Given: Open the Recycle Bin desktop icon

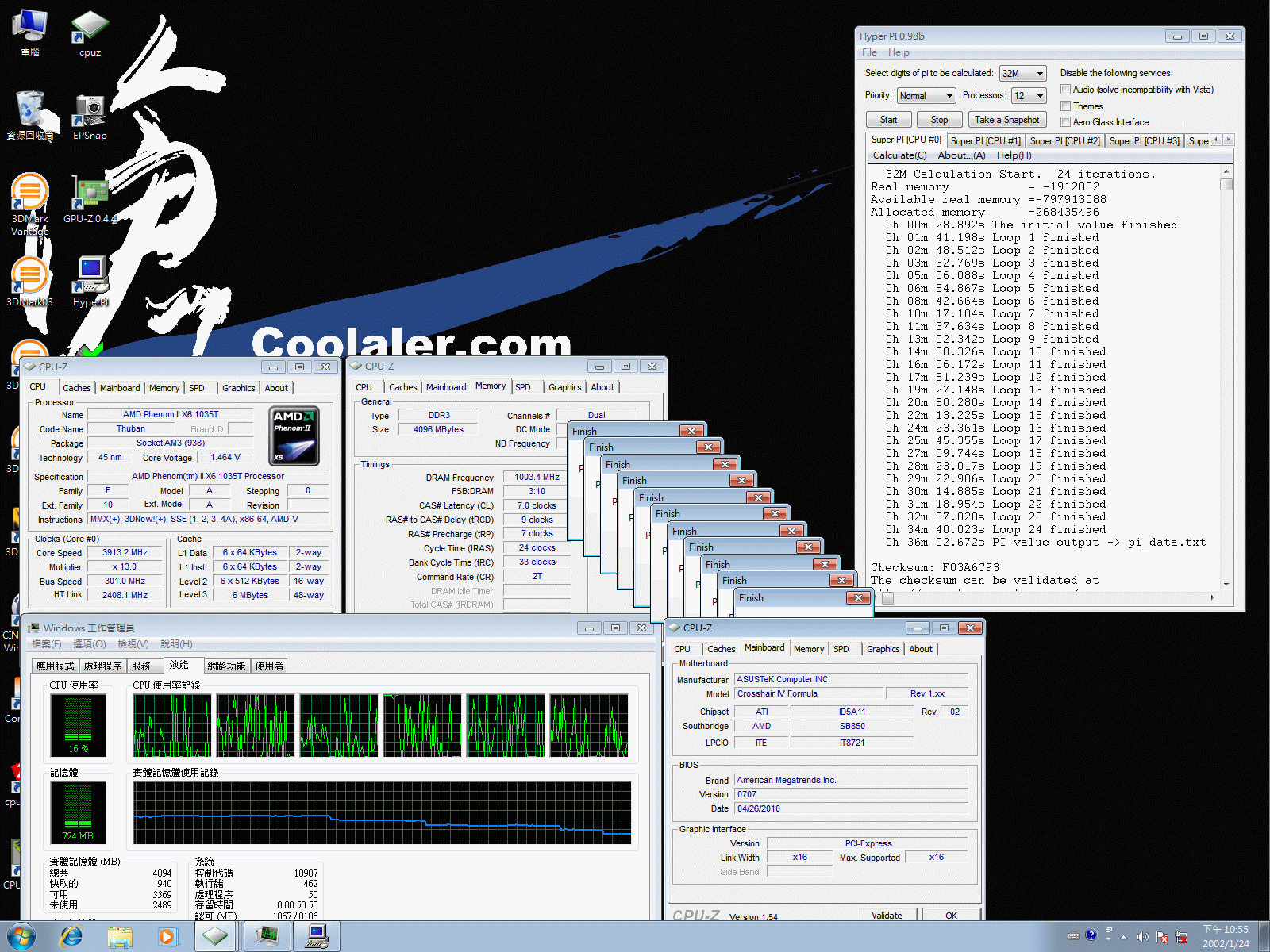Looking at the screenshot, I should tap(30, 115).
